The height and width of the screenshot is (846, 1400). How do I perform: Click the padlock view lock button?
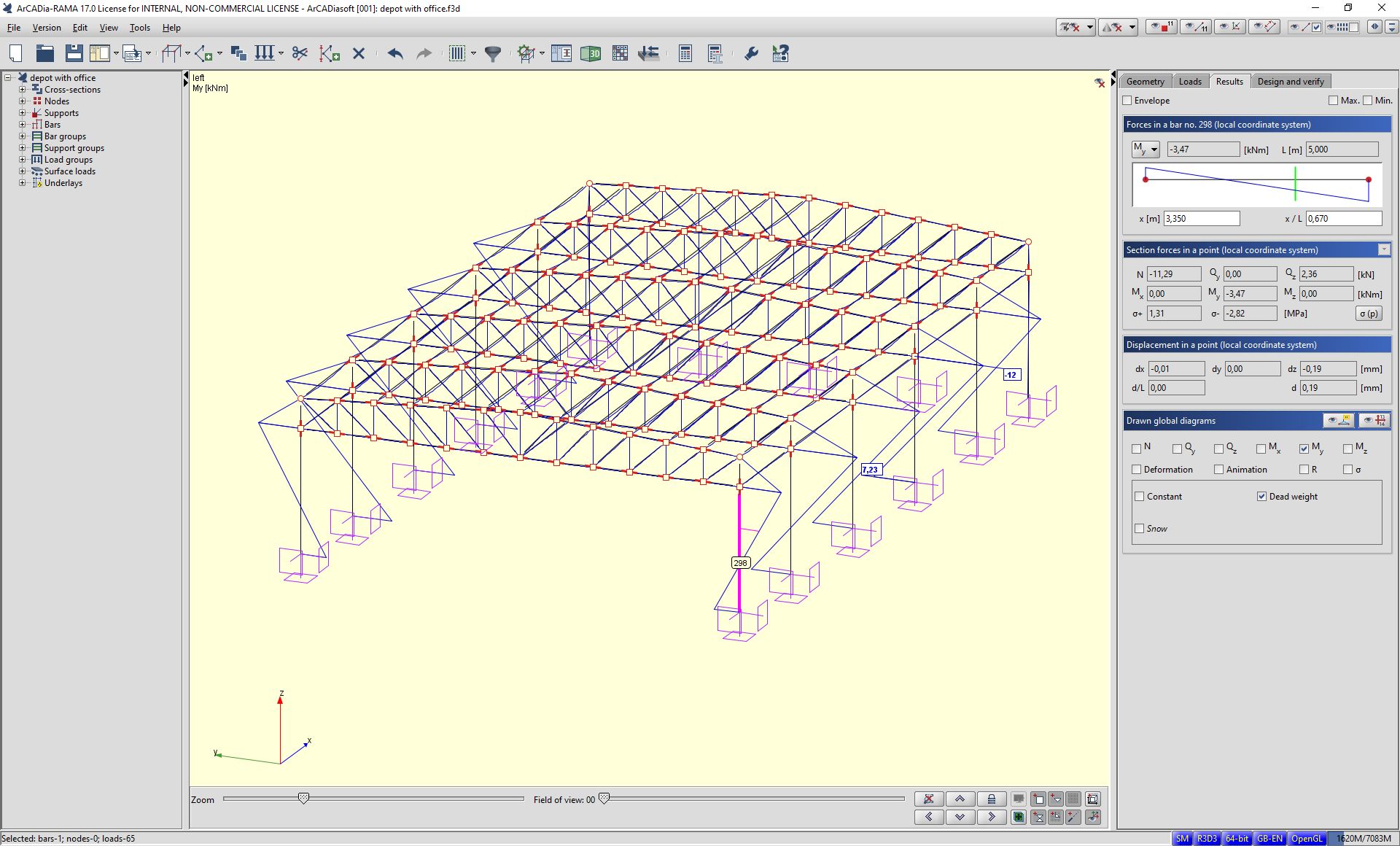[991, 799]
